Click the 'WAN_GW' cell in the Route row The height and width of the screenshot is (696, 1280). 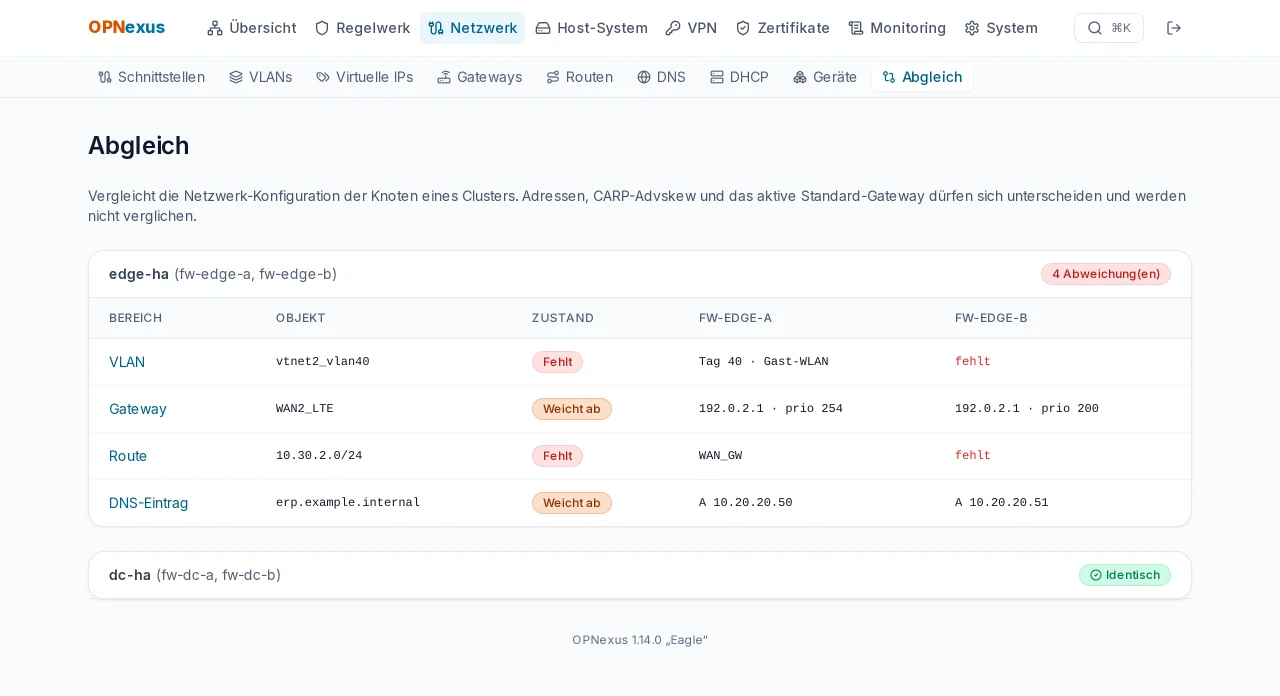click(x=721, y=456)
